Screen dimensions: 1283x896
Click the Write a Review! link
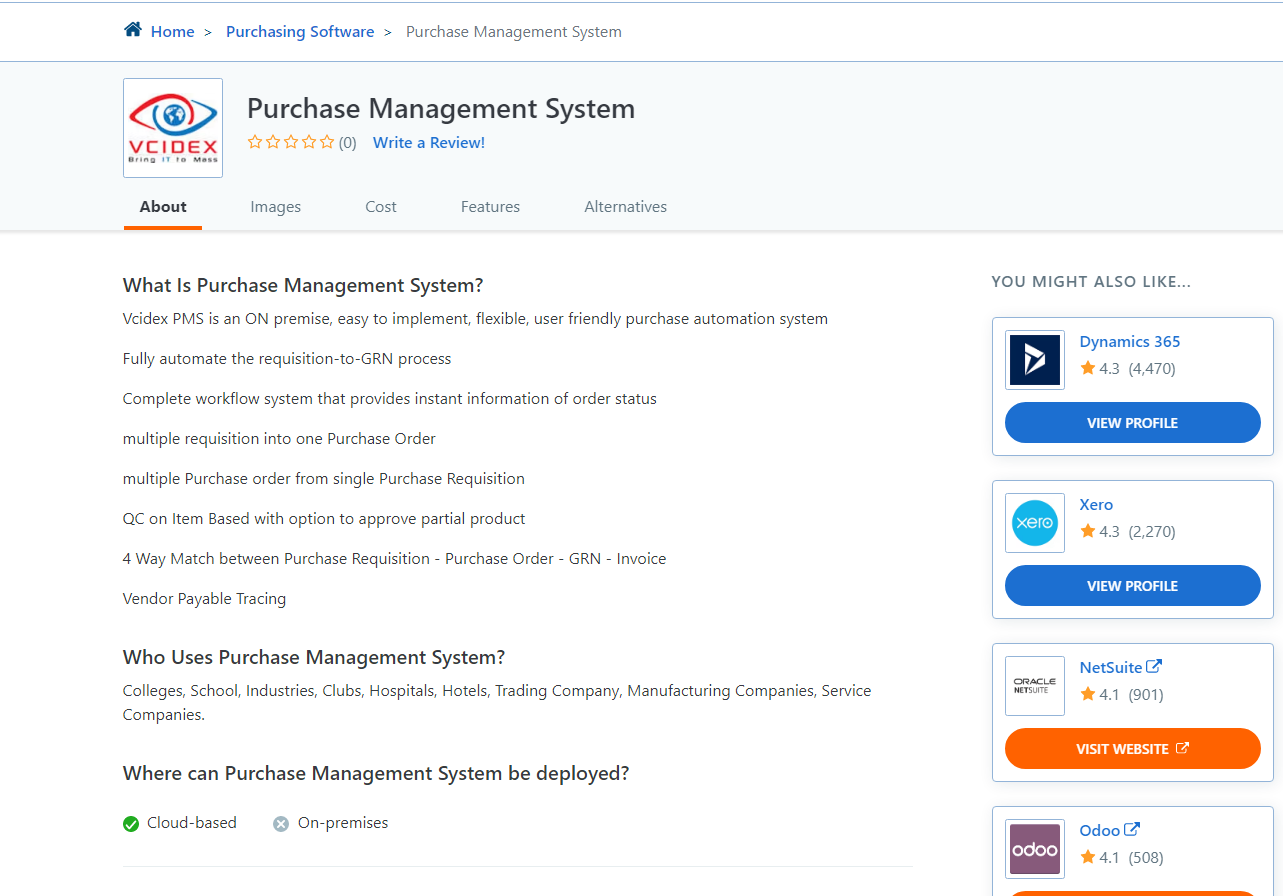tap(428, 142)
